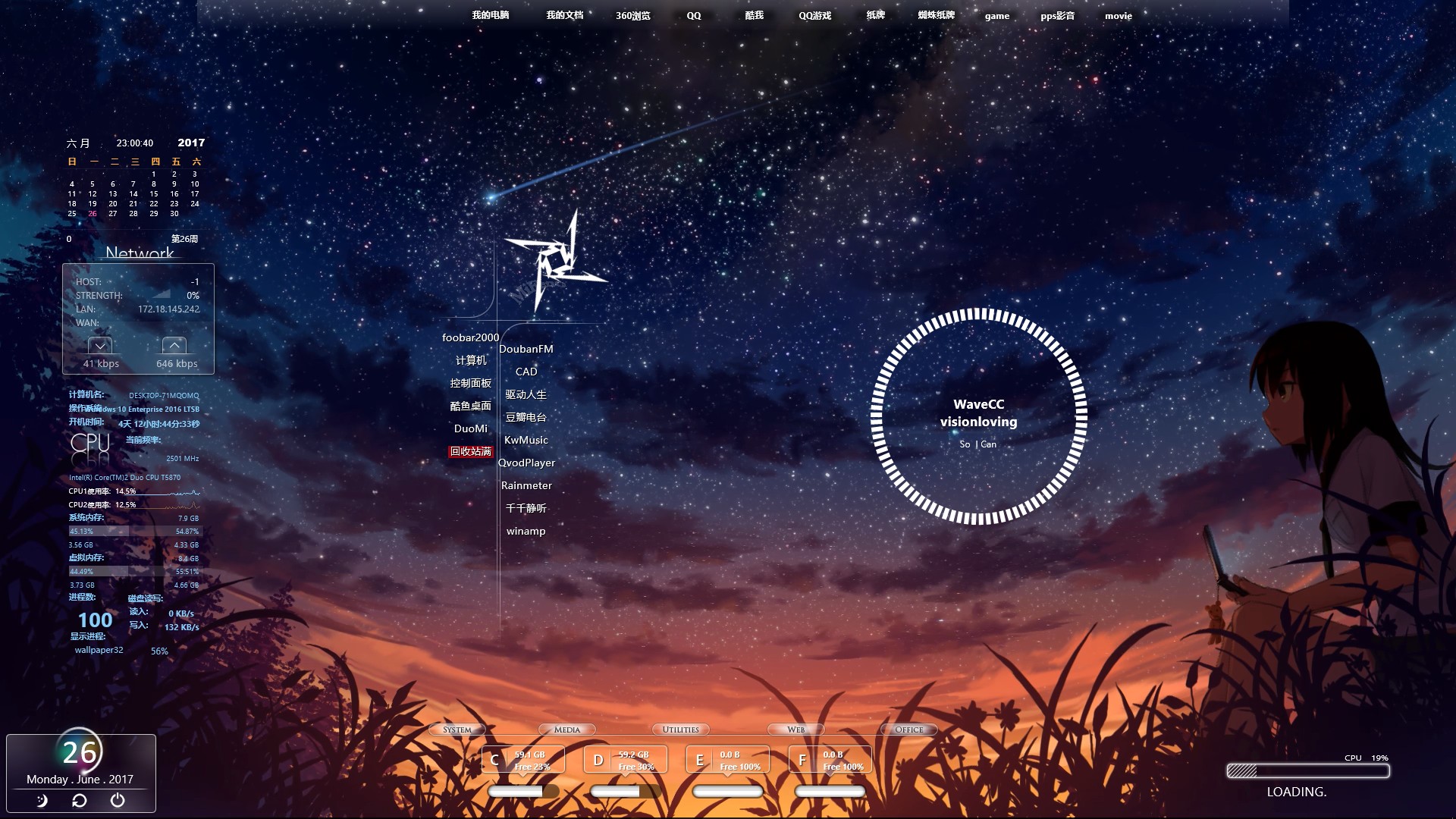Open QQ游戏 from the top bar

click(x=815, y=15)
